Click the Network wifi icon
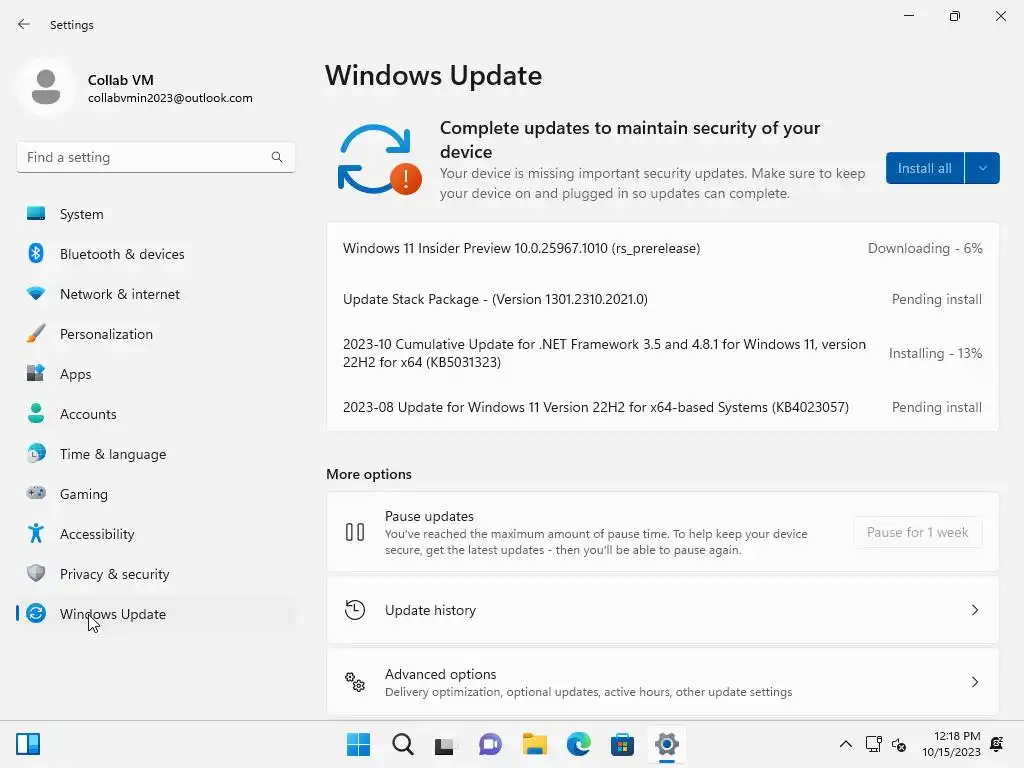 [36, 293]
